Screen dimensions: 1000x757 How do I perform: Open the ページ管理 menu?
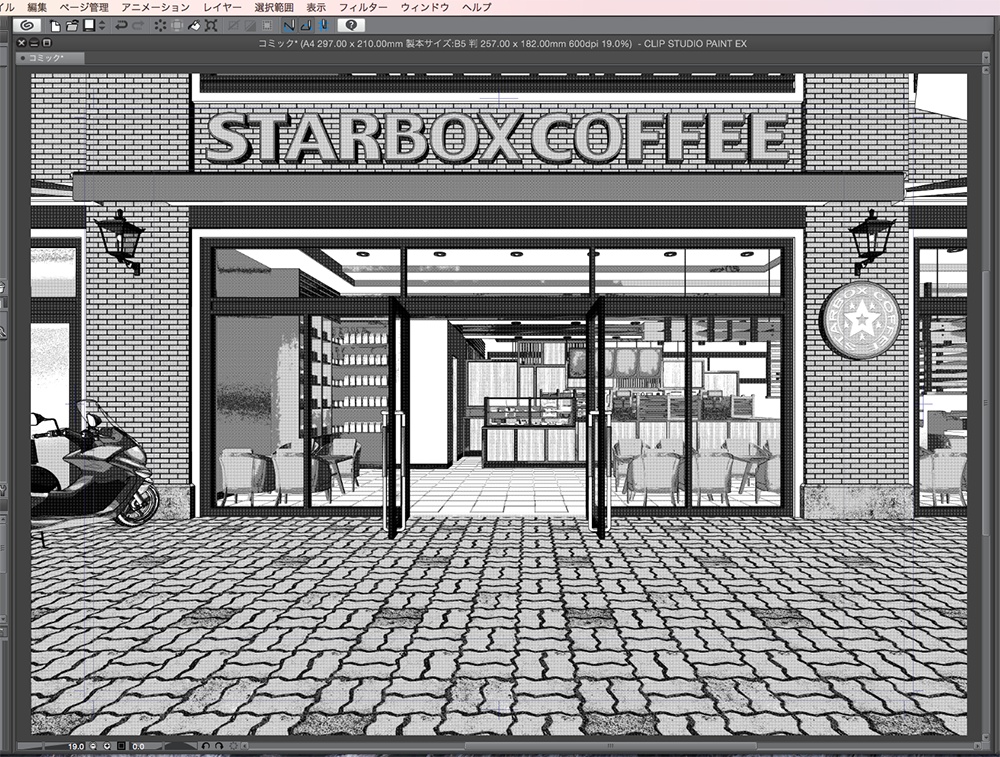[x=84, y=7]
